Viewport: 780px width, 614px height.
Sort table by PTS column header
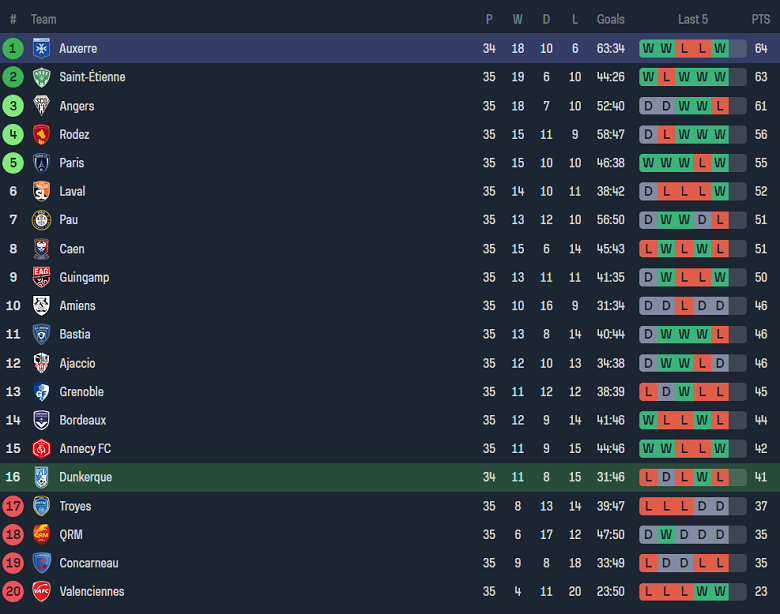761,19
